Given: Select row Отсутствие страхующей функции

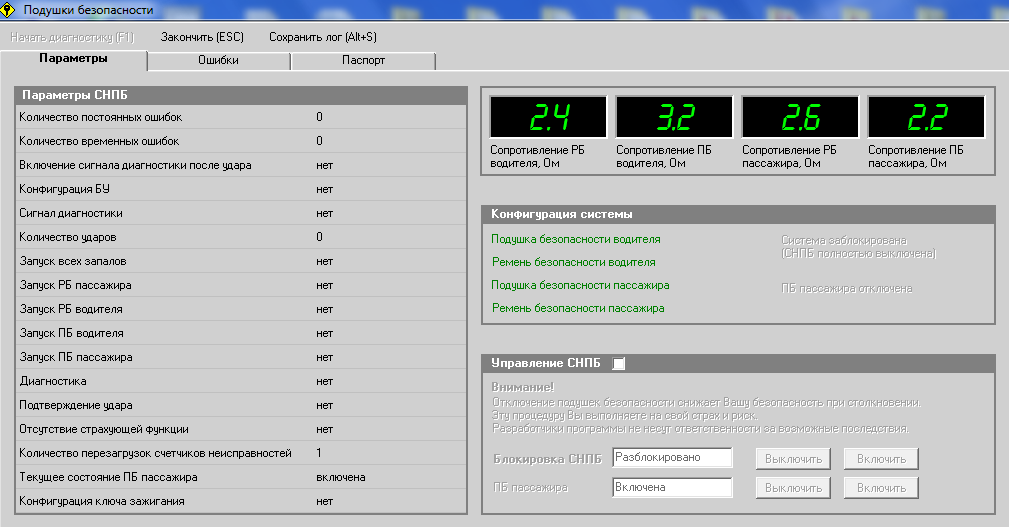Looking at the screenshot, I should tap(241, 429).
